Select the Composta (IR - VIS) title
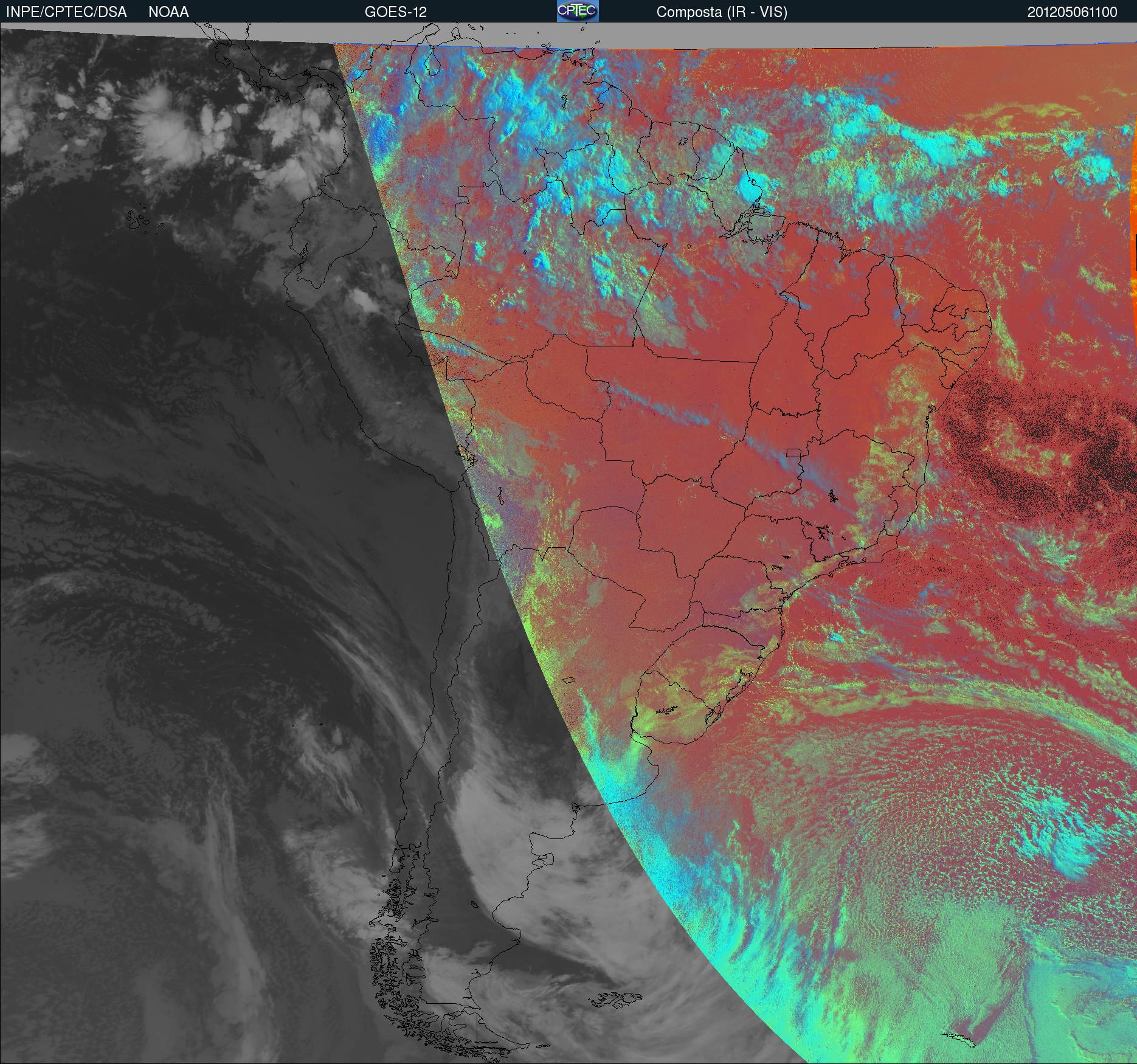1137x1064 pixels. point(722,13)
